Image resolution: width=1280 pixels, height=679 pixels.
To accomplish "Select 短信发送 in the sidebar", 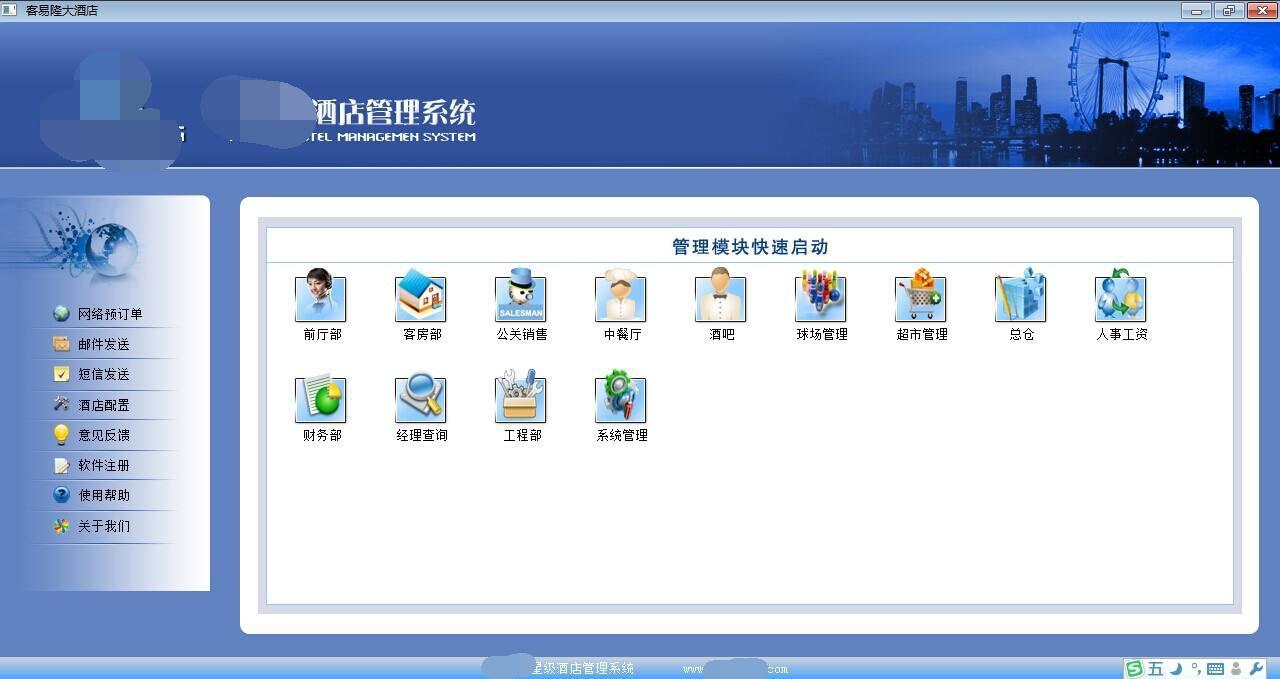I will point(104,374).
